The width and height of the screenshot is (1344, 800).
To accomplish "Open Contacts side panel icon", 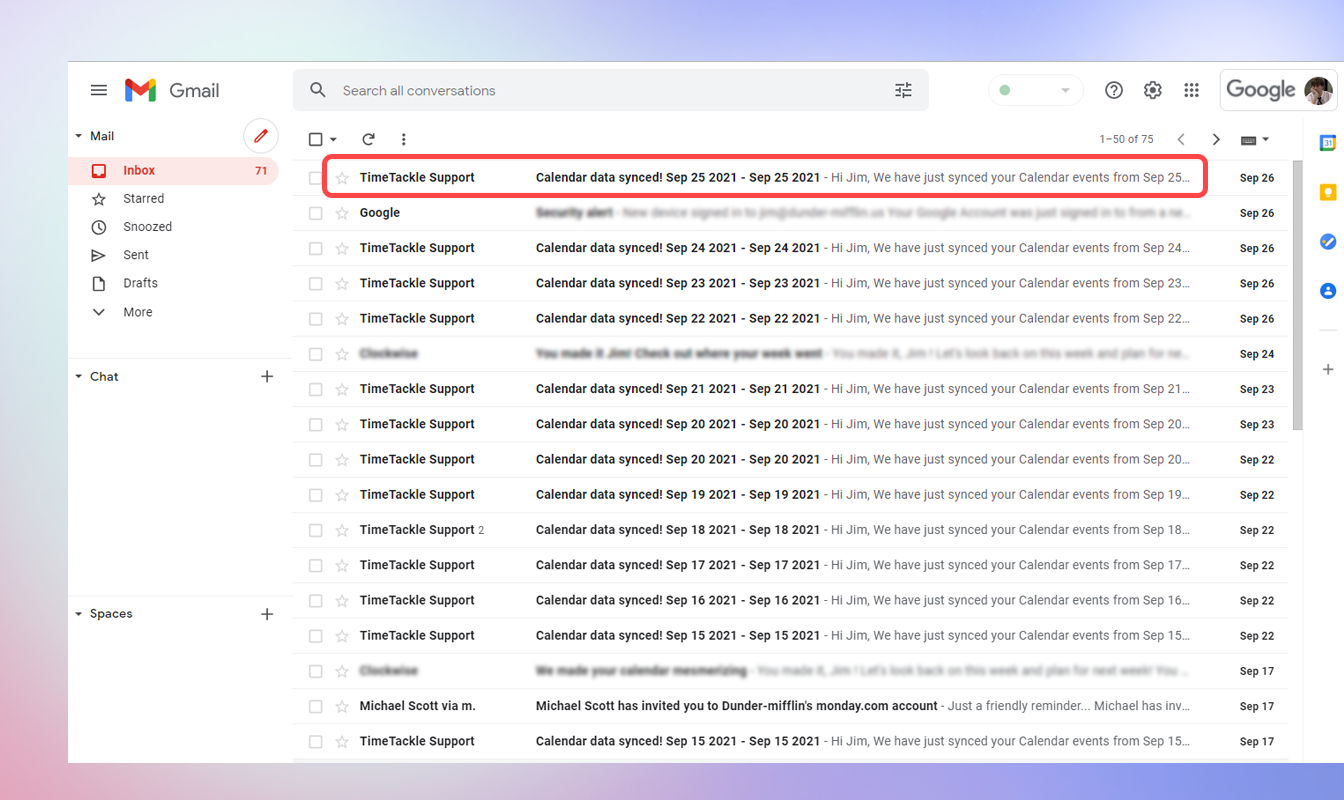I will click(1328, 291).
